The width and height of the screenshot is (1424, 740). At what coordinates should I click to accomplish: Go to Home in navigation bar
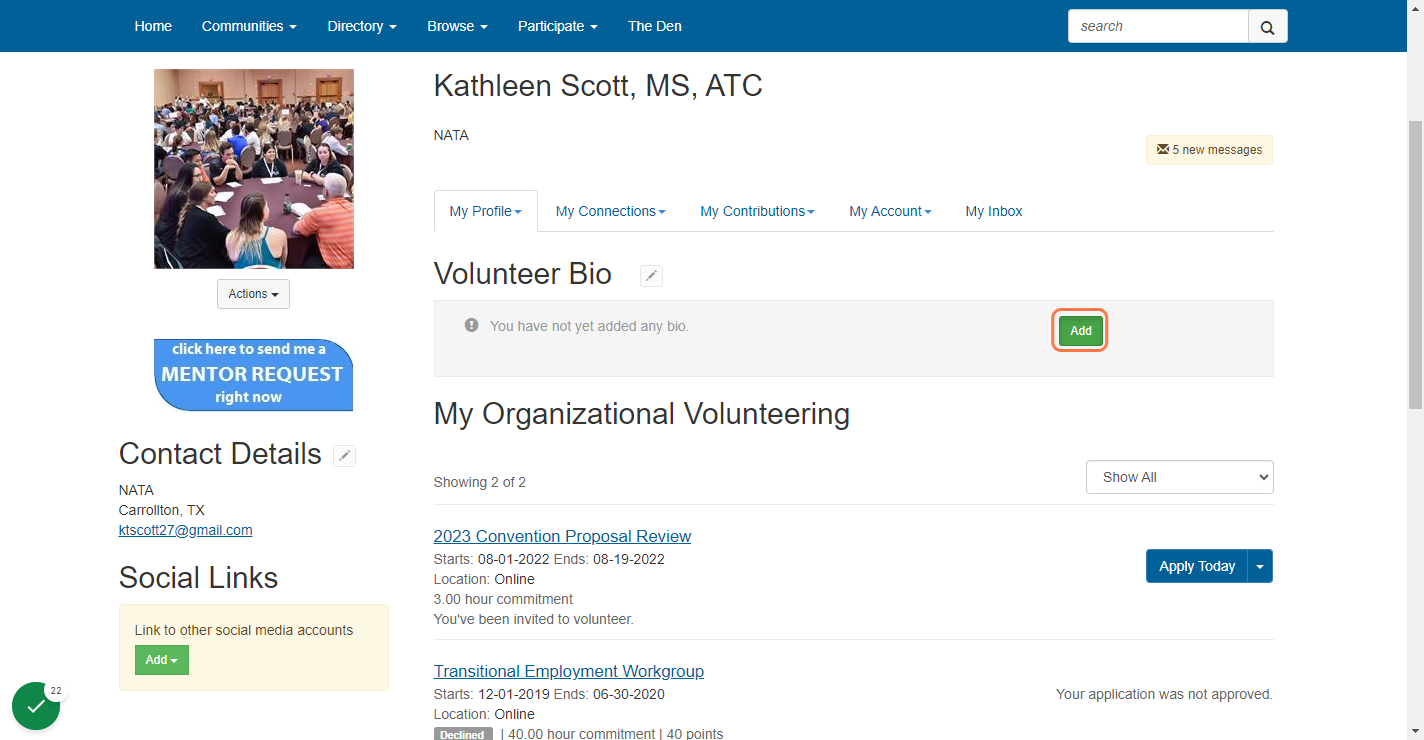[x=153, y=26]
